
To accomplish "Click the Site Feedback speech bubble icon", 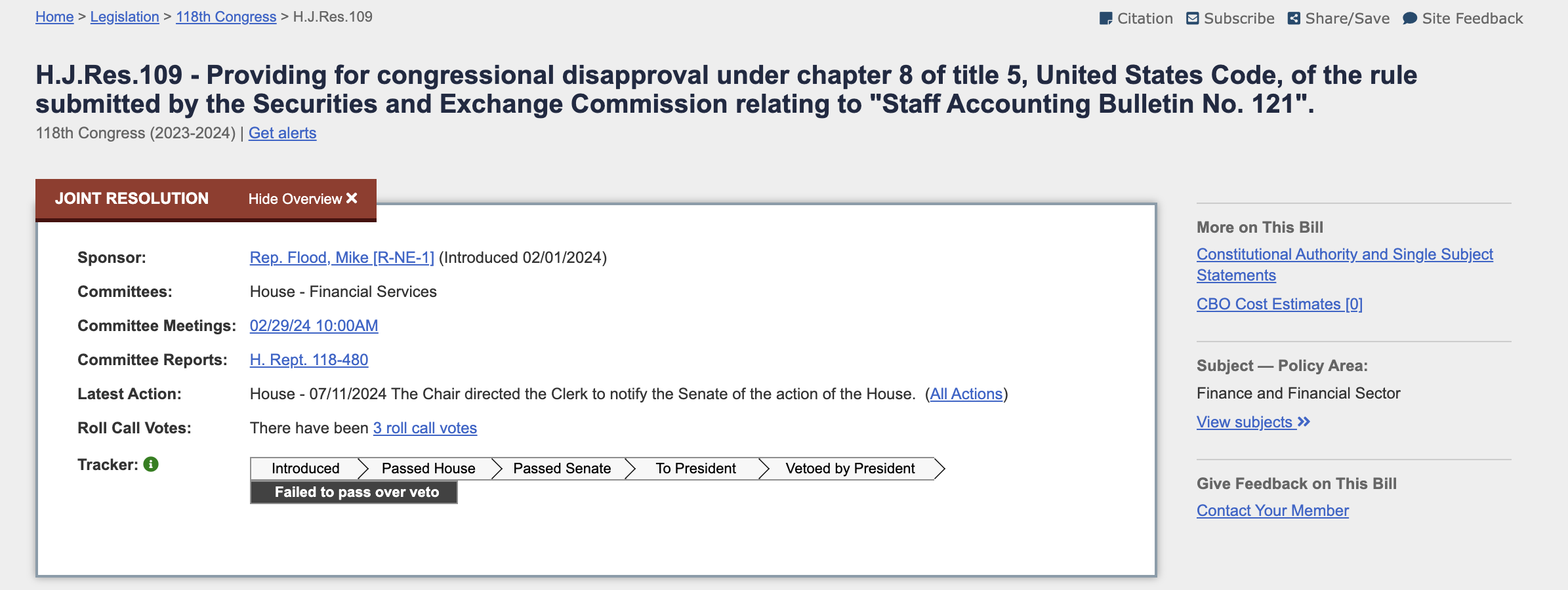I will tap(1409, 18).
